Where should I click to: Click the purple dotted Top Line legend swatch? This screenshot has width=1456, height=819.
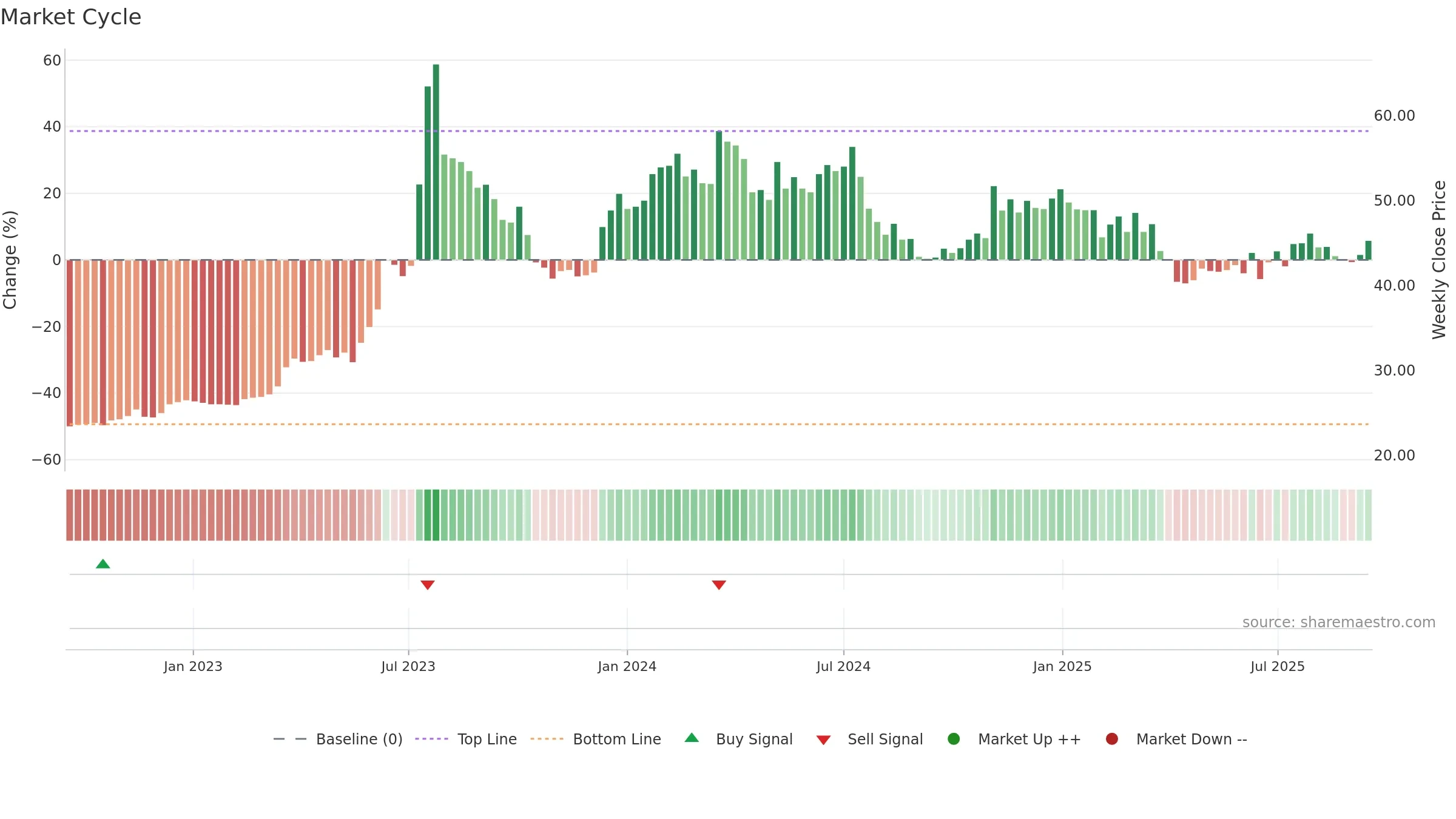431,739
